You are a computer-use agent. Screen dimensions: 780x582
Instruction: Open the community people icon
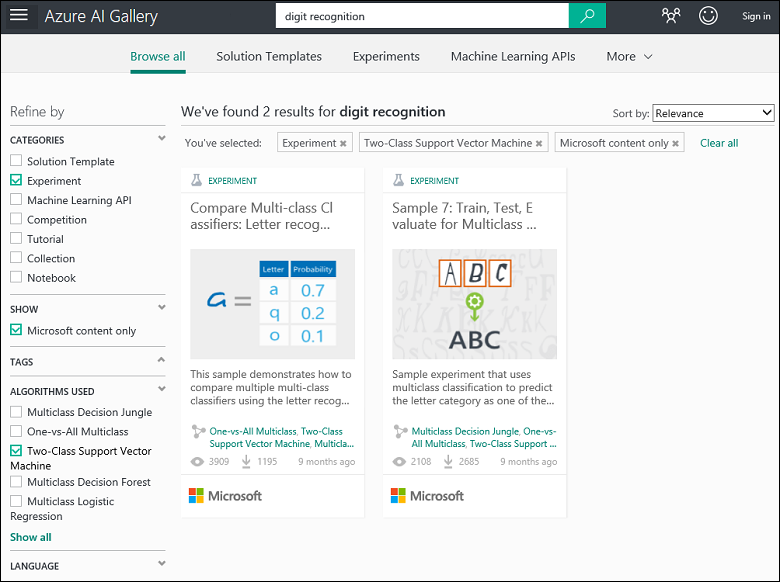tap(671, 16)
